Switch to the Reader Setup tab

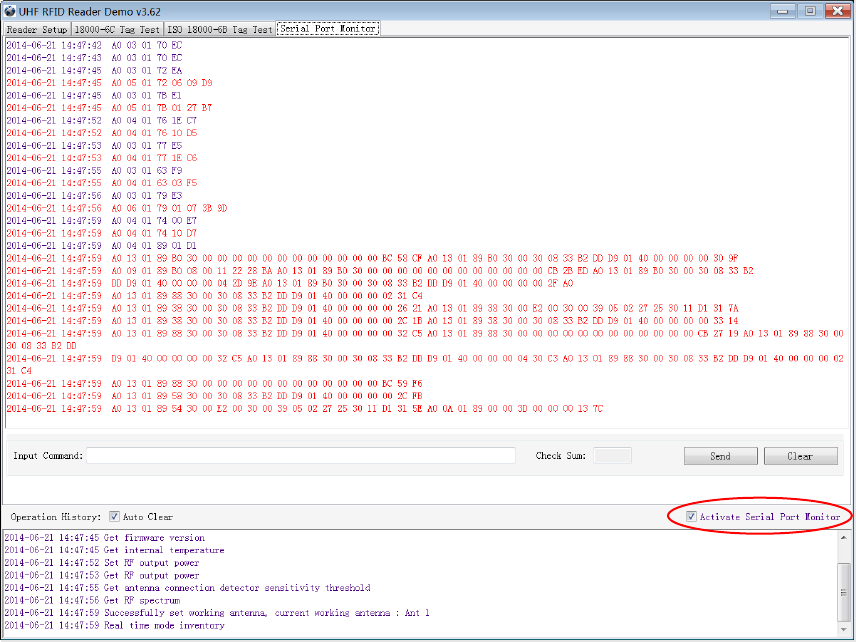pos(37,29)
